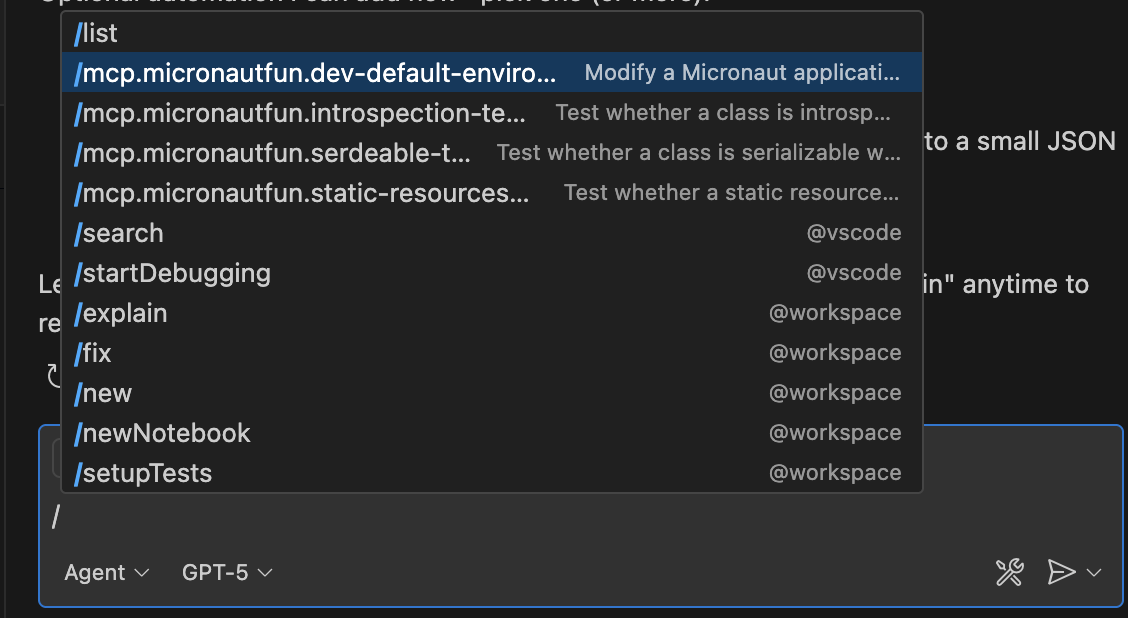This screenshot has width=1128, height=618.
Task: Choose the /mcp.micronautfun.static-resources command
Action: coord(492,193)
